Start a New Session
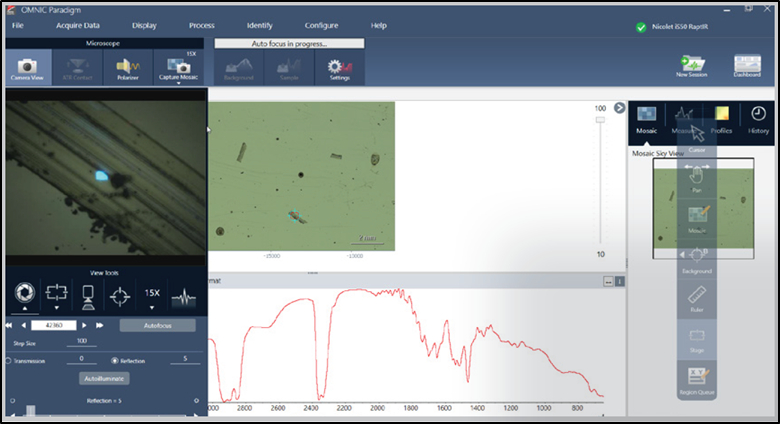Viewport: 780px width, 424px height. point(691,66)
